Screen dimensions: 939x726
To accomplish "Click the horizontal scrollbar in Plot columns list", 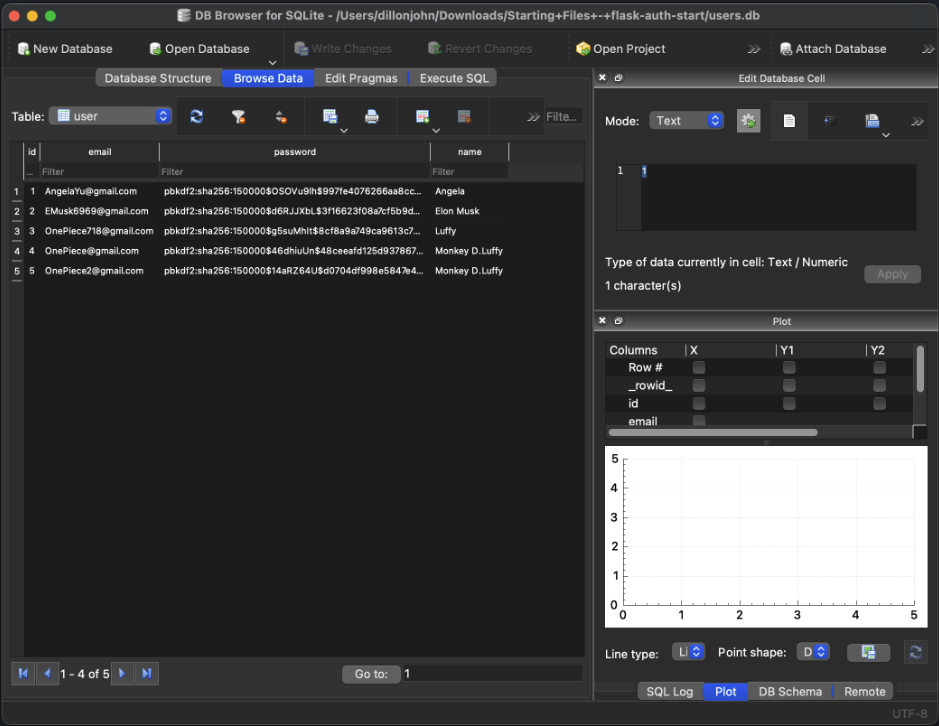I will coord(713,433).
